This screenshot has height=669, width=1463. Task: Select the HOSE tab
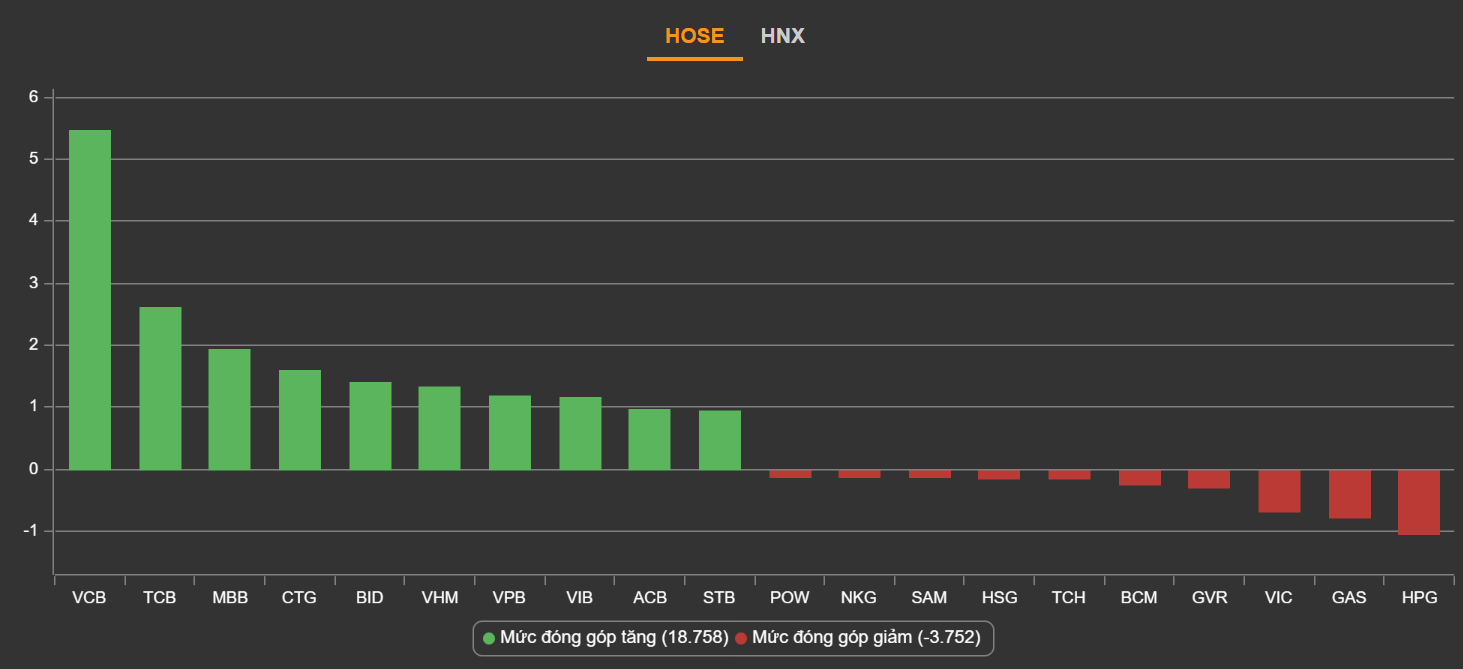(x=694, y=36)
